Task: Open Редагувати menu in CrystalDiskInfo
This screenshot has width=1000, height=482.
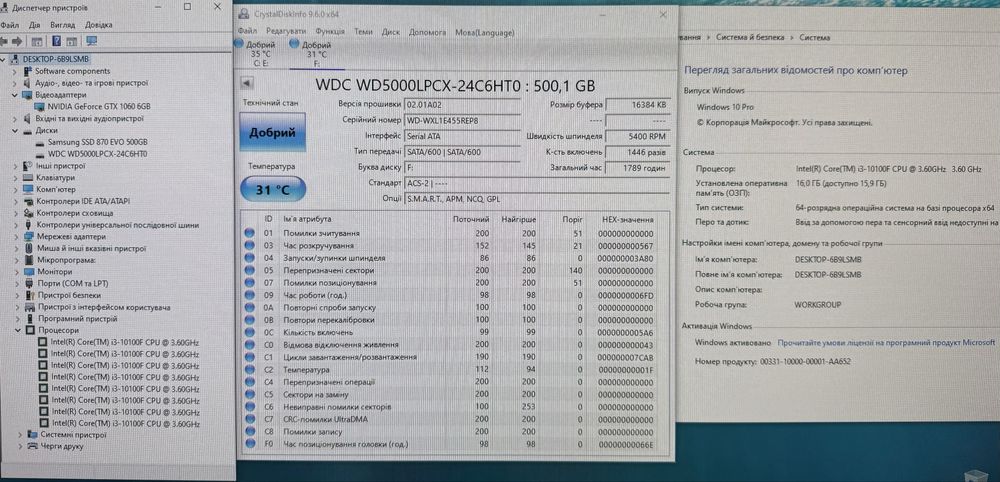Action: tap(286, 31)
